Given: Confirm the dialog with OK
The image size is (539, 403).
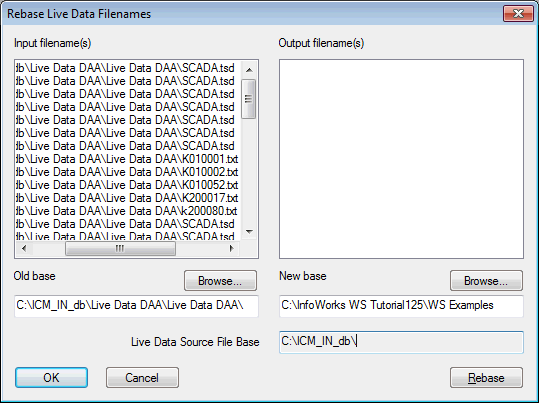Looking at the screenshot, I should [51, 378].
